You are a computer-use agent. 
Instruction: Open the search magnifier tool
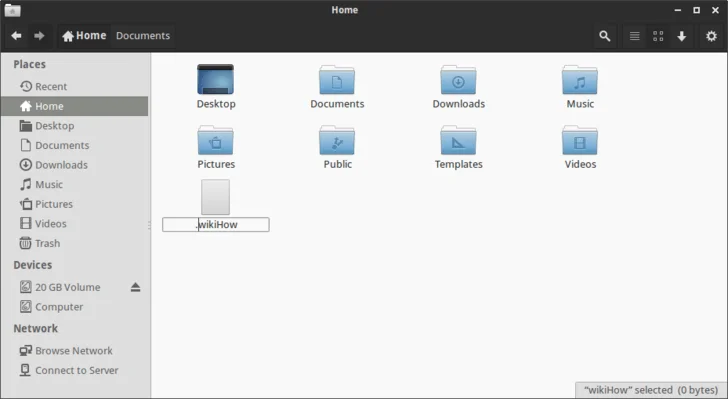coord(604,36)
